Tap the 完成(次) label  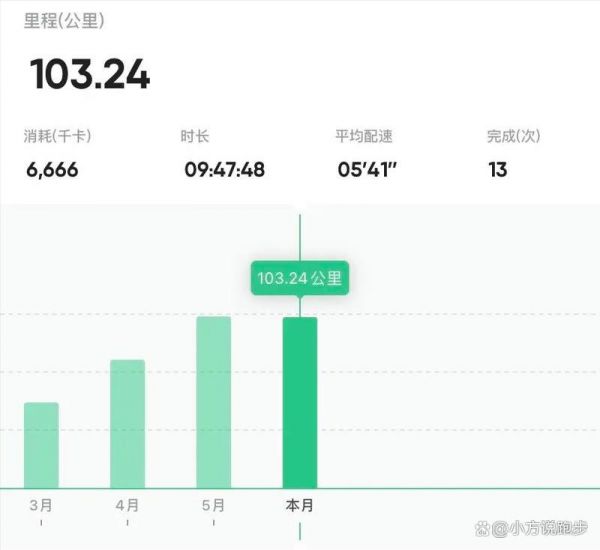coord(514,136)
